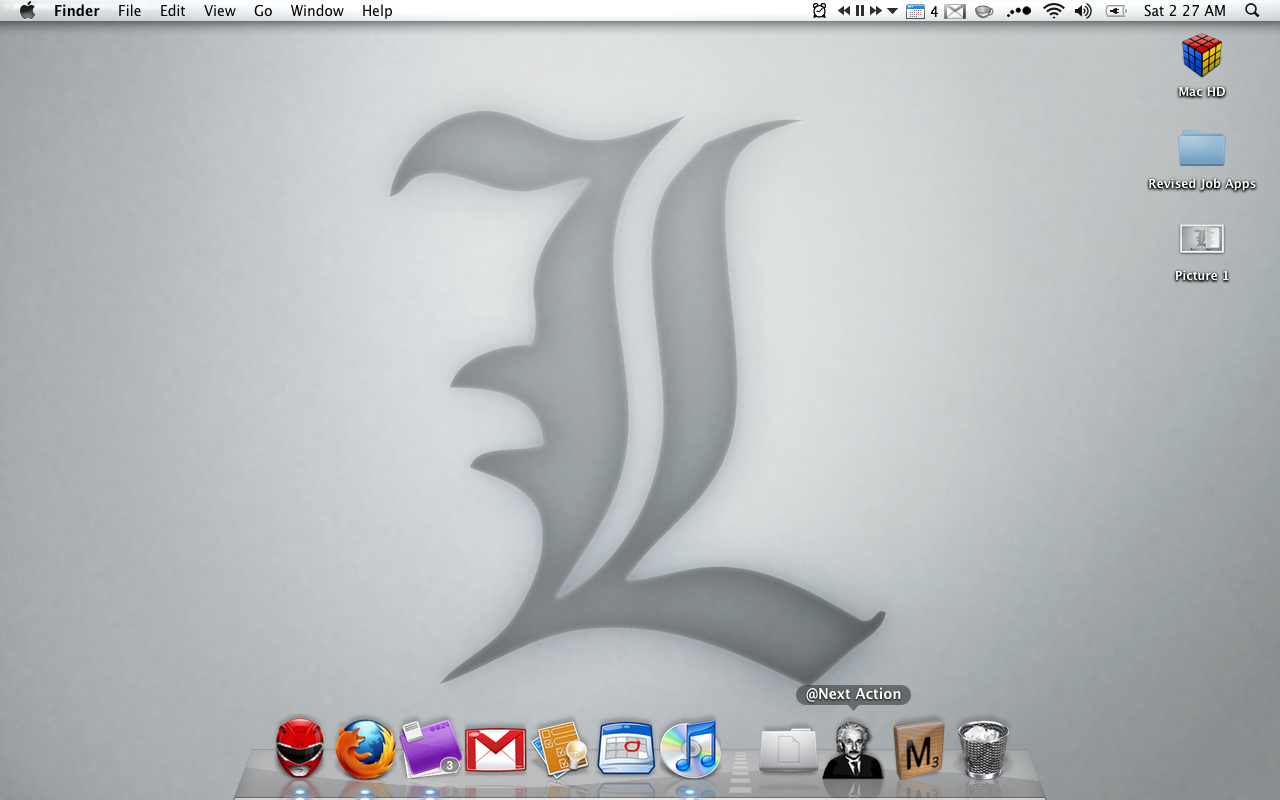
Task: Open the Gmail dock icon
Action: click(495, 749)
